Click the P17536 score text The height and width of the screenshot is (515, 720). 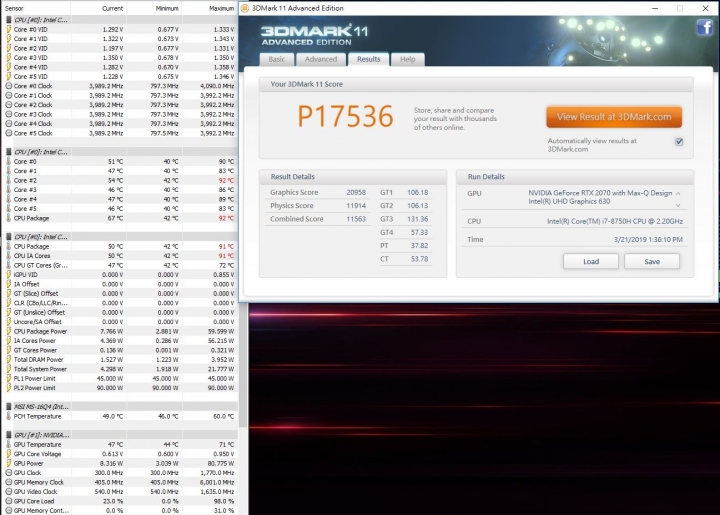tap(345, 116)
